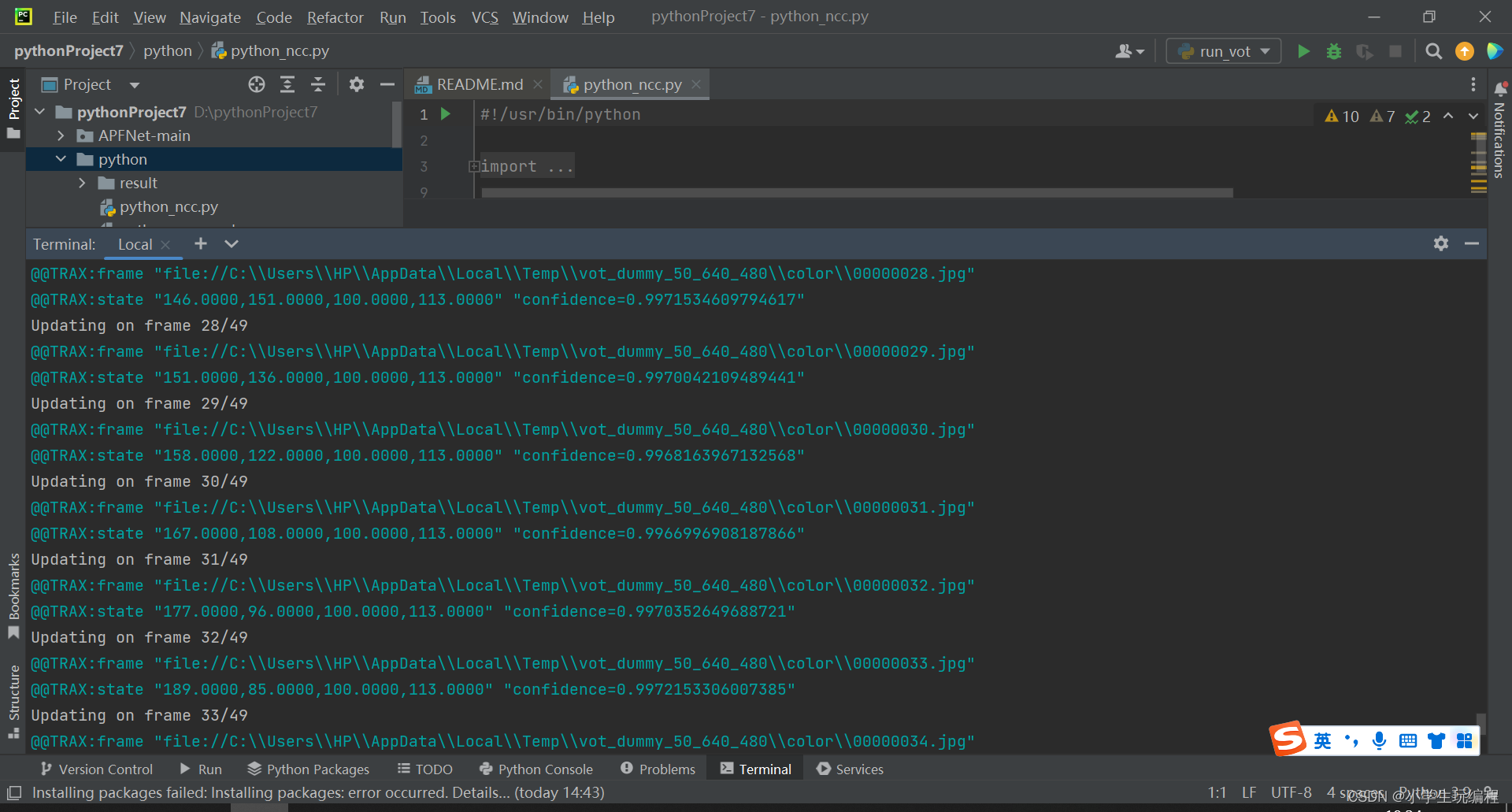Open the File menu
This screenshot has height=812, width=1512.
(x=65, y=17)
